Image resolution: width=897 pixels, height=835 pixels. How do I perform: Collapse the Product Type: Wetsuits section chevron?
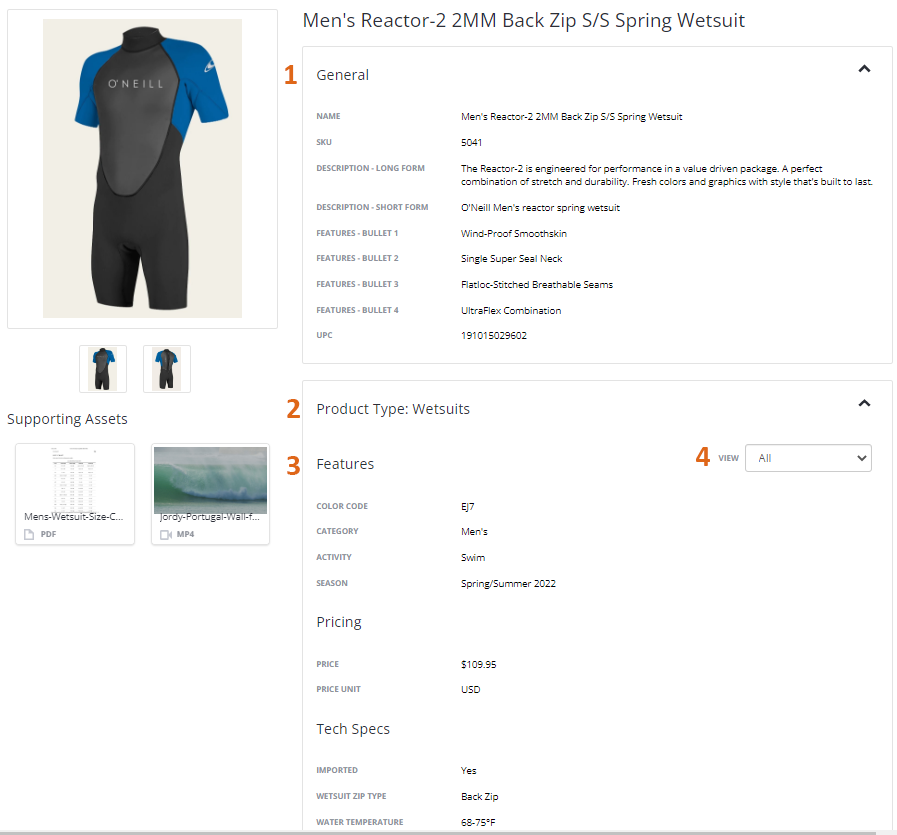(x=864, y=403)
